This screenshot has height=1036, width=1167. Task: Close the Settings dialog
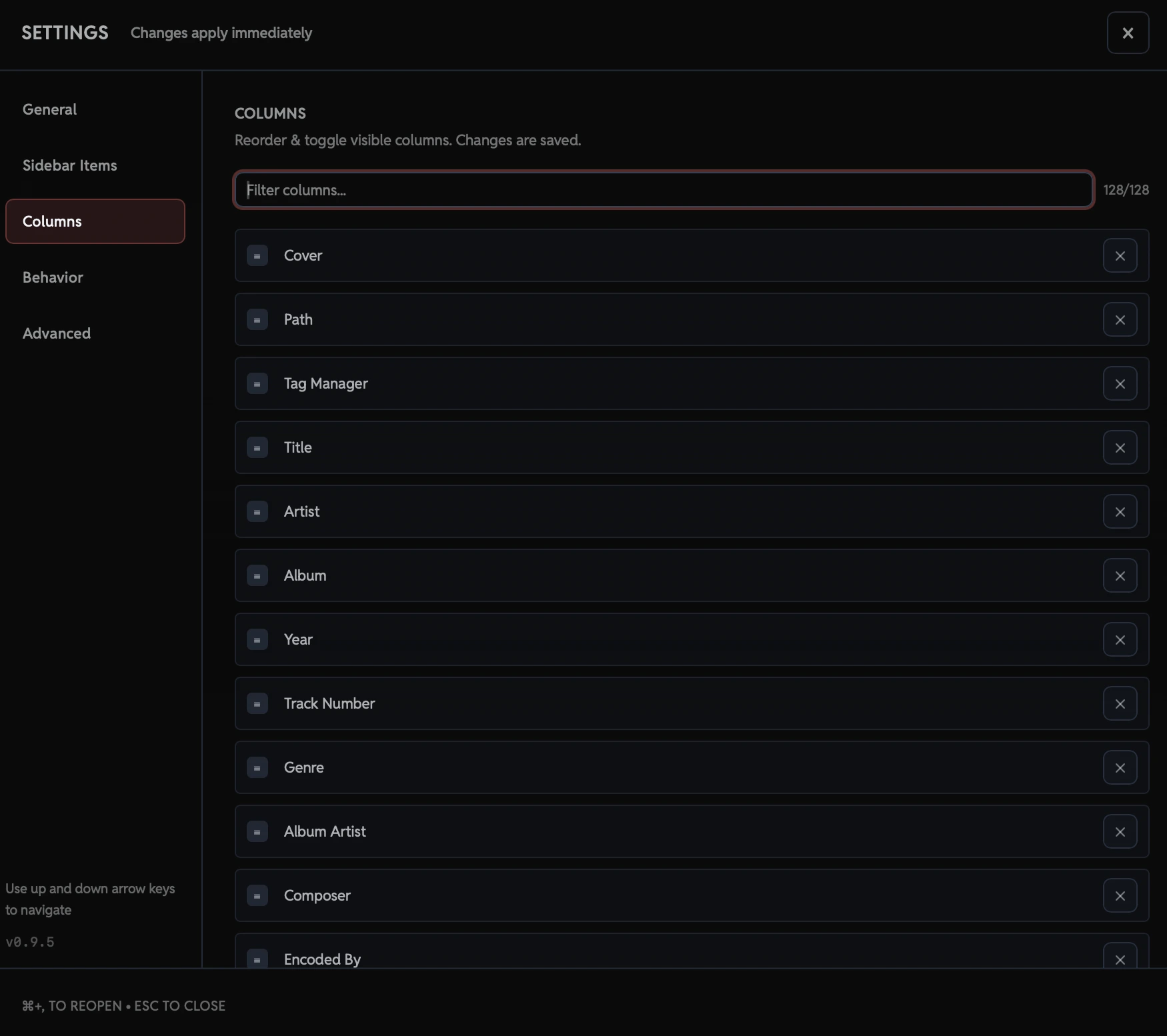1128,33
